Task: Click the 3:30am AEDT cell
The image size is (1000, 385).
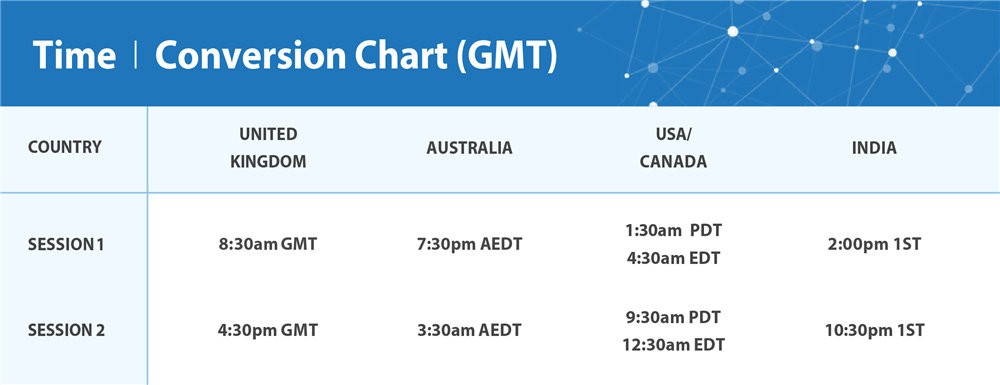Action: [x=469, y=331]
